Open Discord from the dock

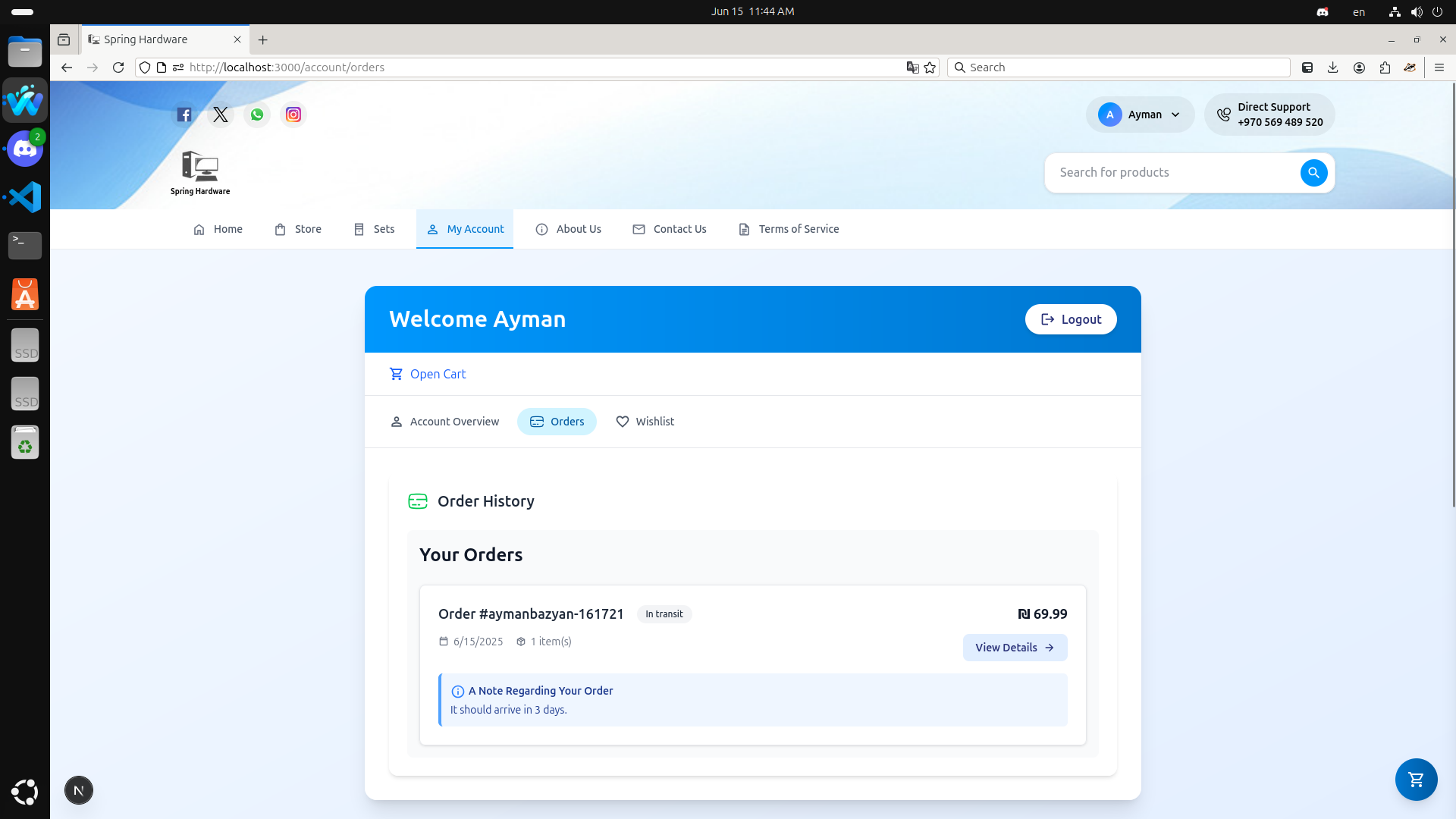point(25,149)
